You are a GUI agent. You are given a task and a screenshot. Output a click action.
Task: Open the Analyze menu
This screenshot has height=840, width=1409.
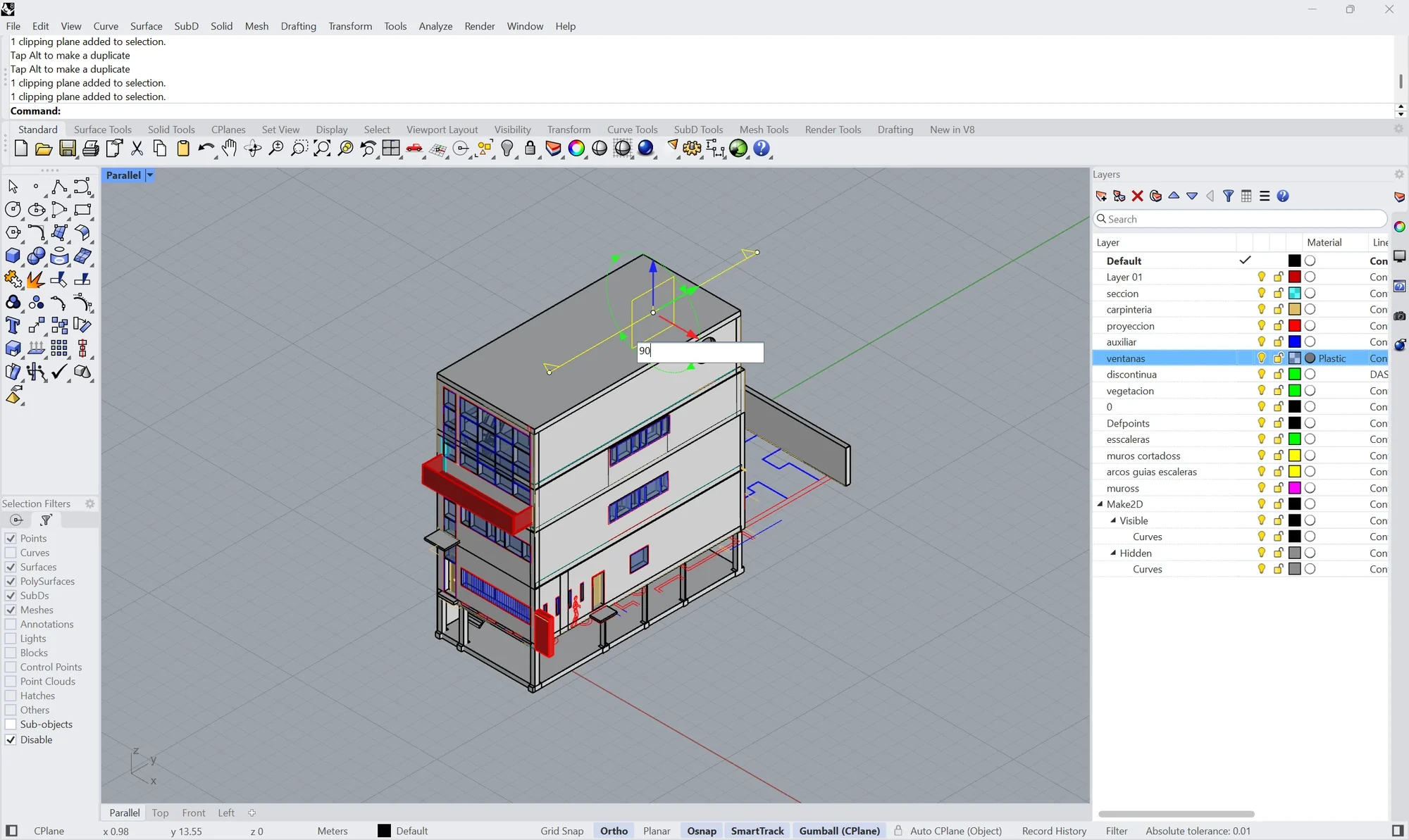click(x=435, y=26)
